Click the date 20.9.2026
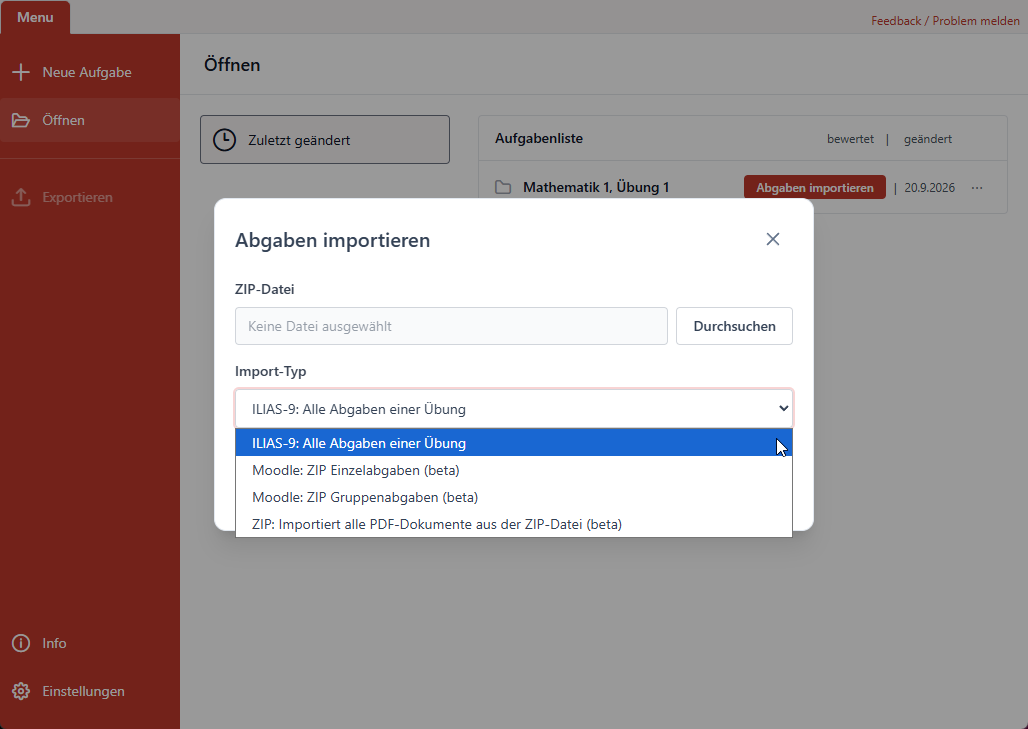The height and width of the screenshot is (729, 1028). [930, 187]
